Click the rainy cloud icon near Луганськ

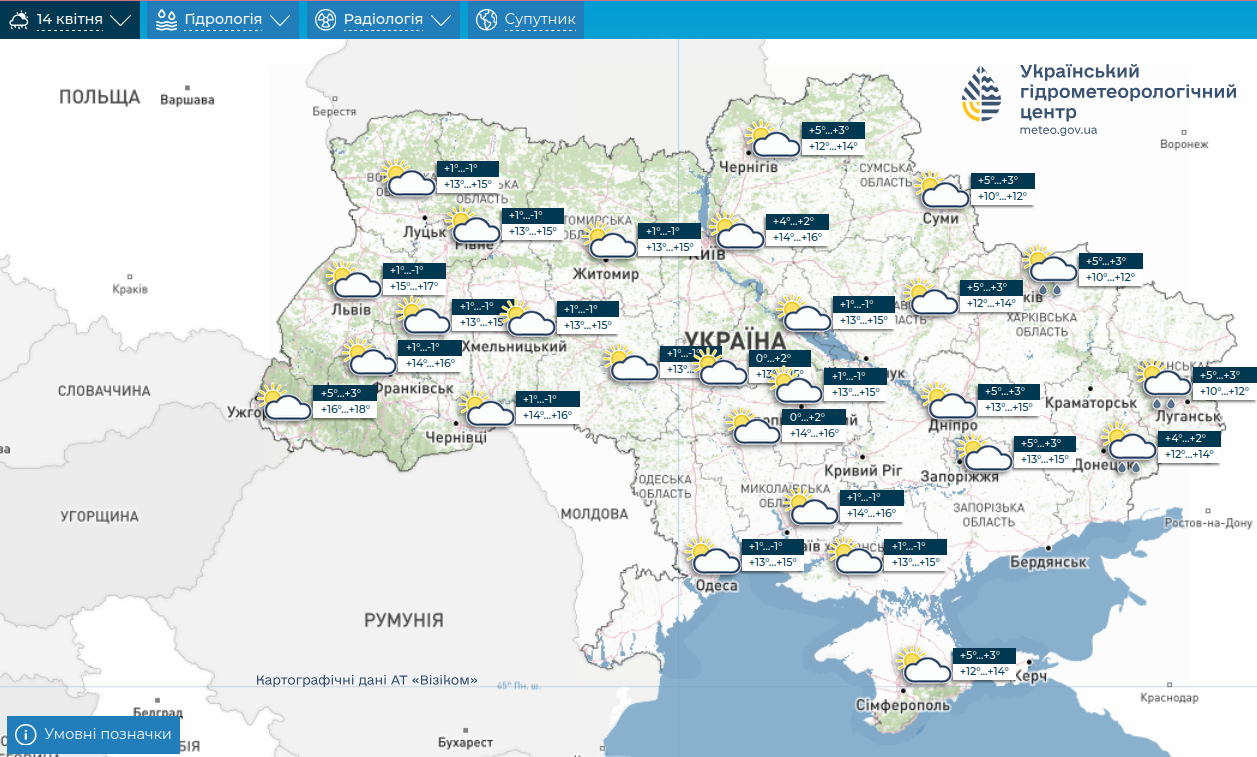[x=1164, y=380]
